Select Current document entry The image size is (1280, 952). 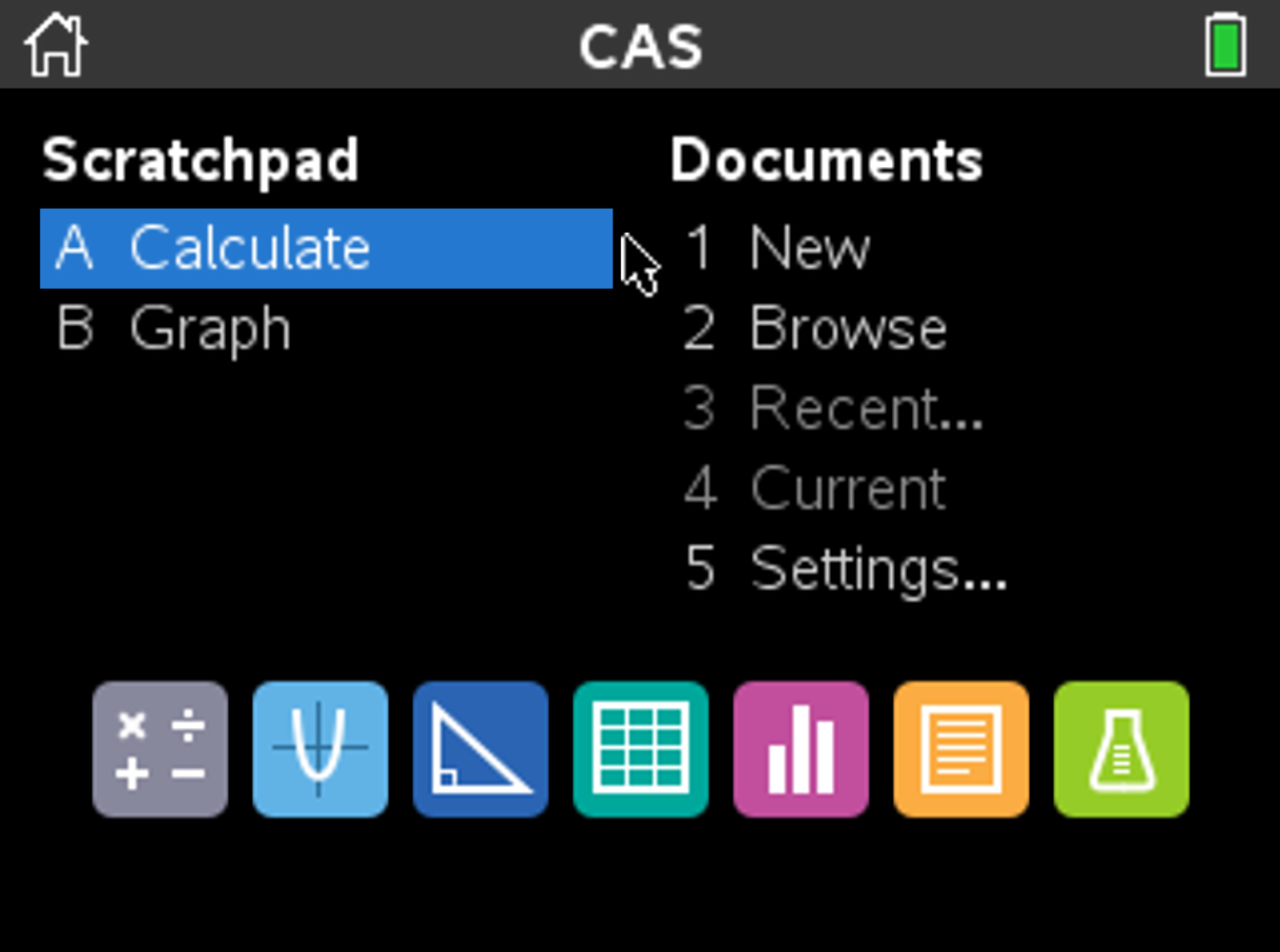click(847, 489)
